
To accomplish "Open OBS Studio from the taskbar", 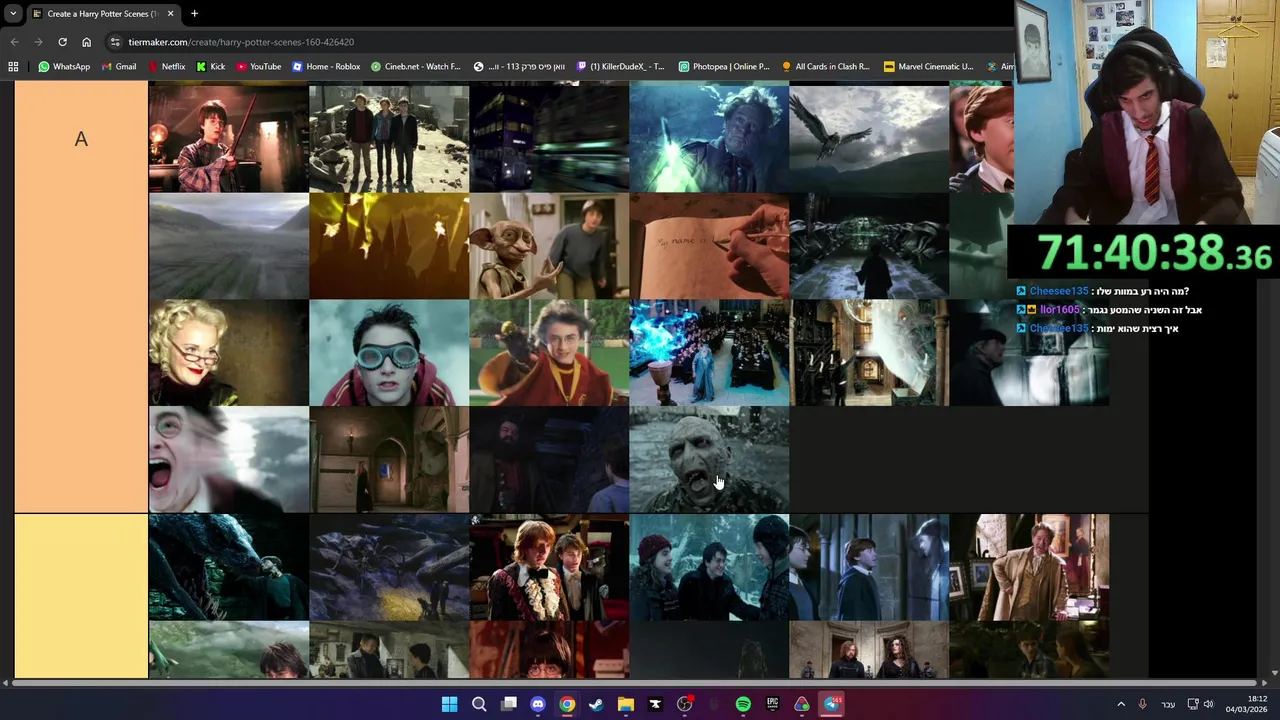I will click(x=685, y=704).
